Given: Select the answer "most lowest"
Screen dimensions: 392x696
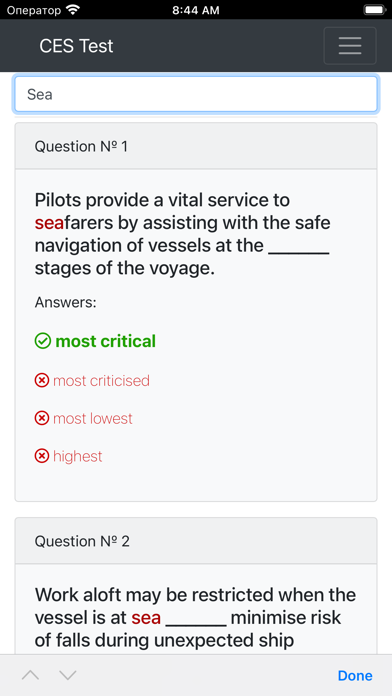Looking at the screenshot, I should click(93, 418).
